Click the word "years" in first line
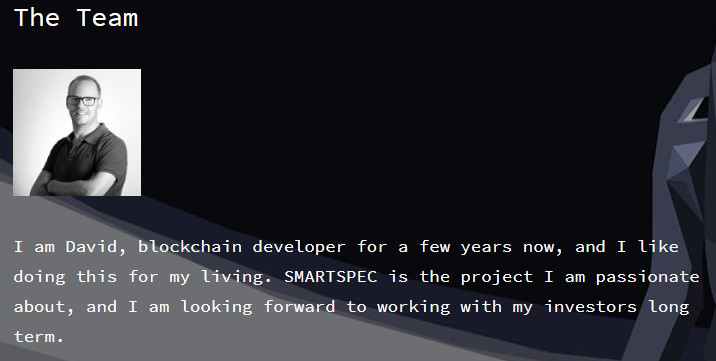This screenshot has height=361, width=716. tap(486, 248)
